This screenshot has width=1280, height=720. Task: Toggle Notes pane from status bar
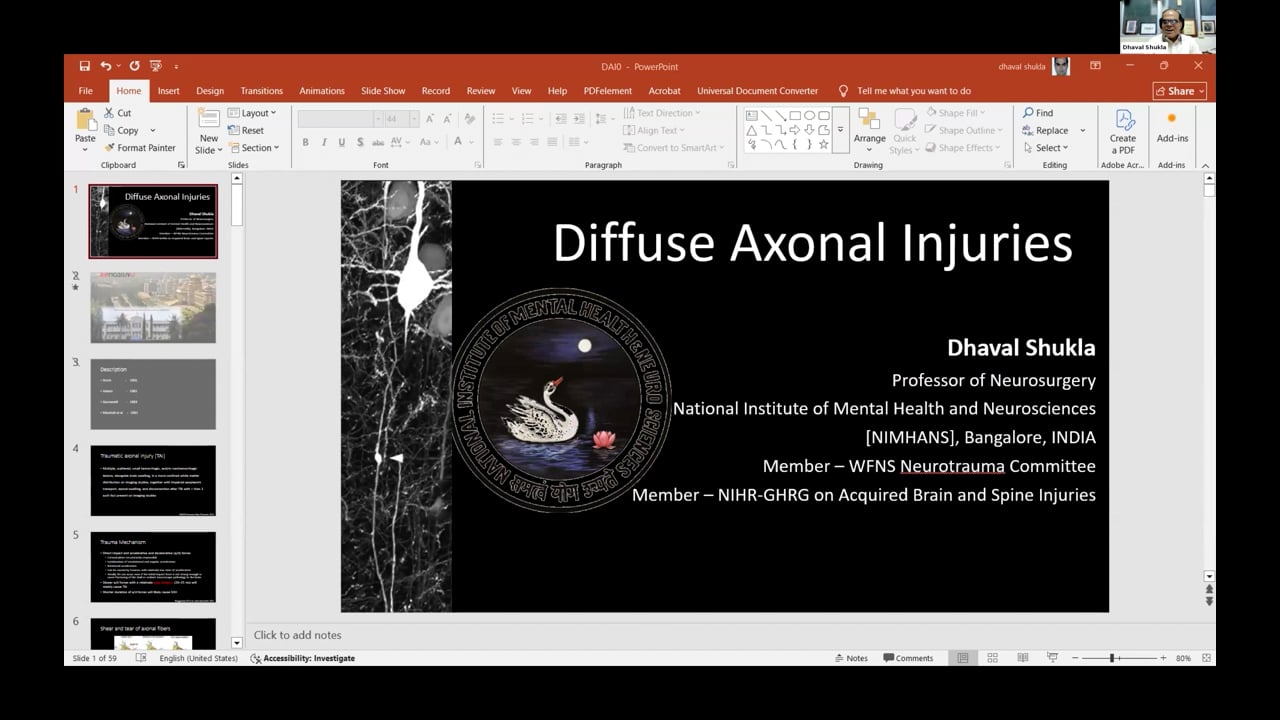(x=851, y=658)
